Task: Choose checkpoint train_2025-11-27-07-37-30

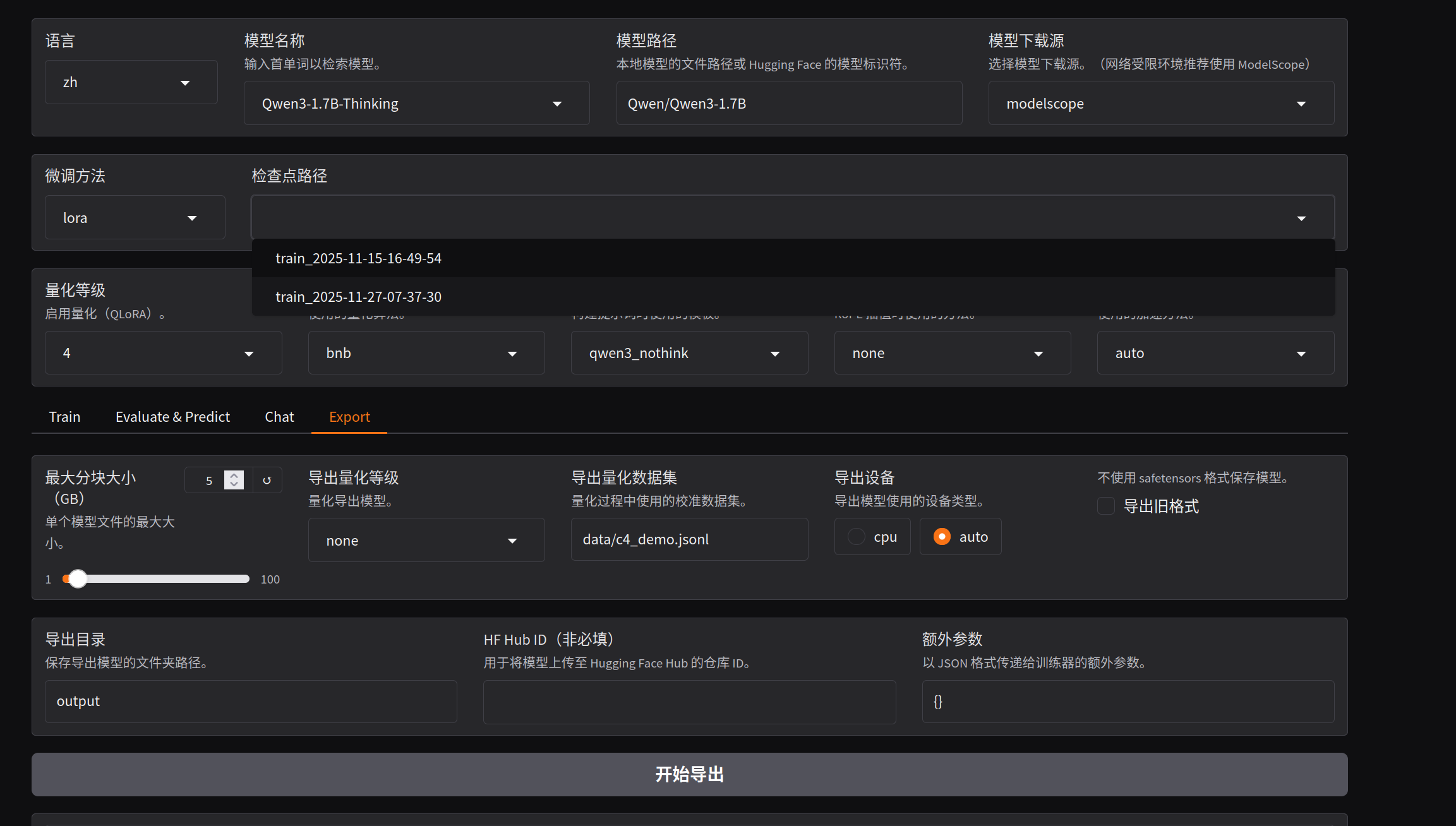Action: (358, 297)
